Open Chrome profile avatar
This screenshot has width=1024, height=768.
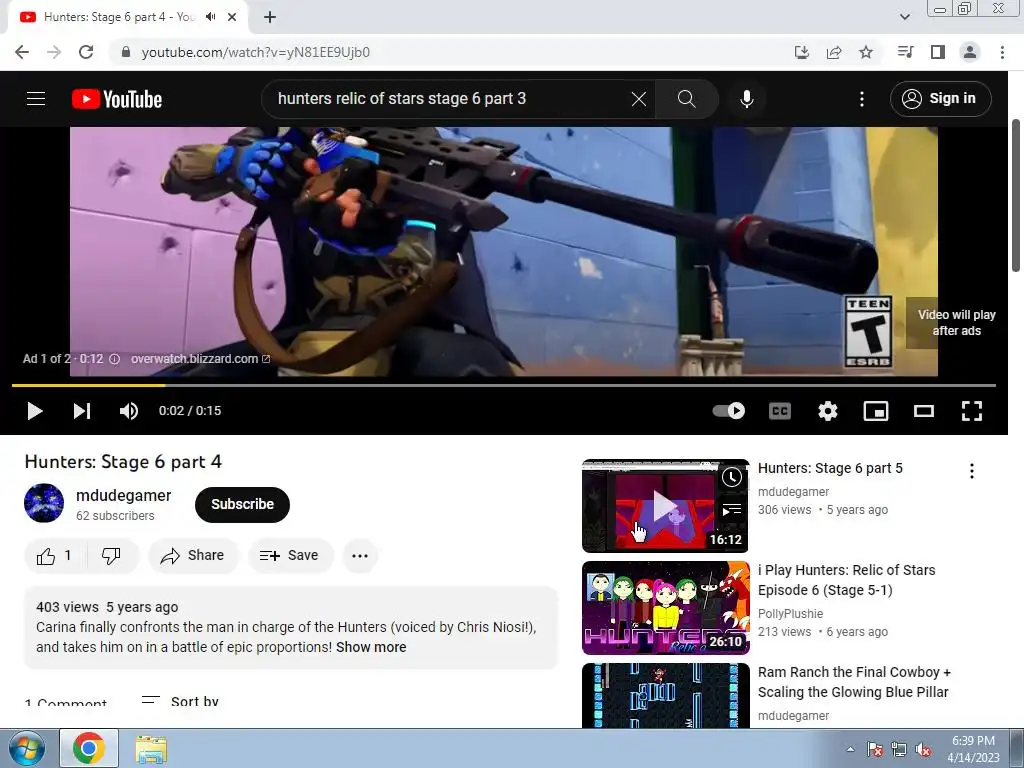click(970, 52)
